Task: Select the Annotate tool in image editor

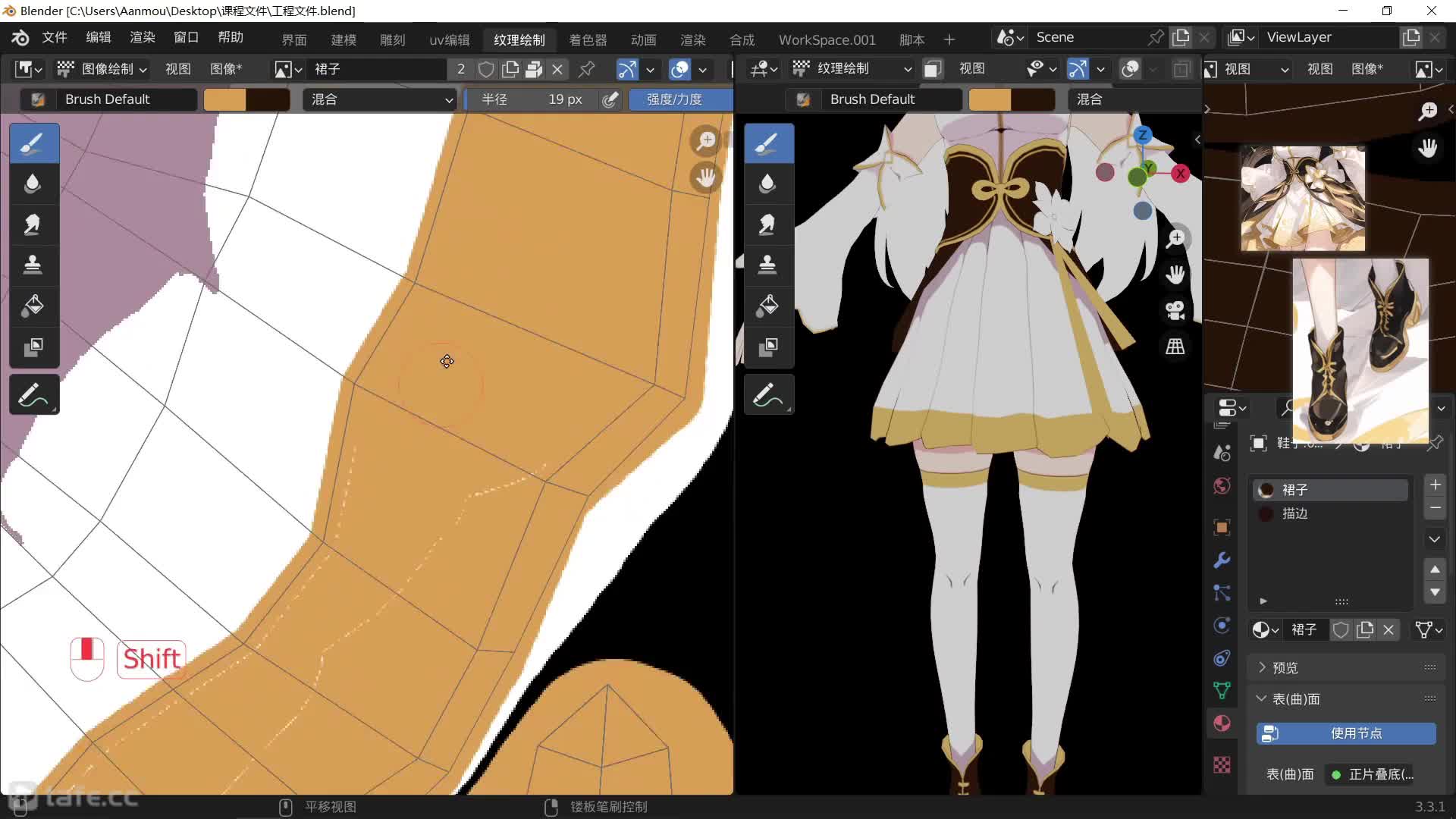Action: pos(33,394)
